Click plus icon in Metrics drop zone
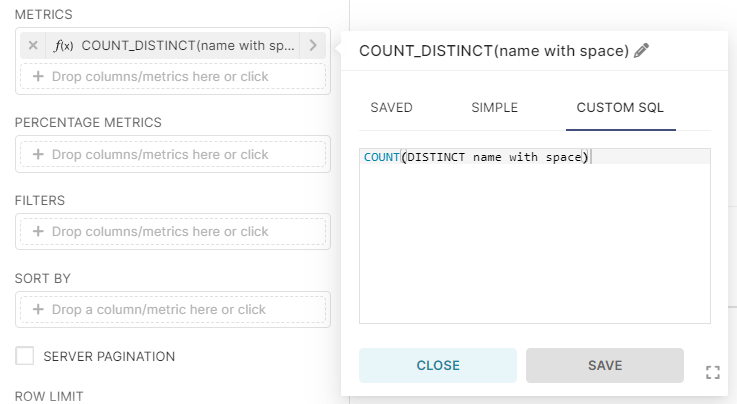 tap(38, 76)
